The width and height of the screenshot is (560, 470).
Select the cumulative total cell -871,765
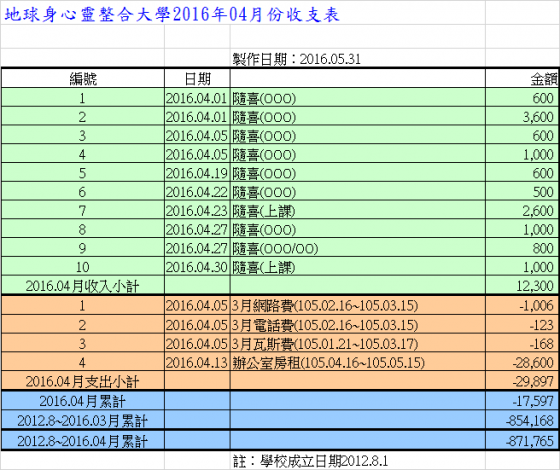[x=521, y=440]
